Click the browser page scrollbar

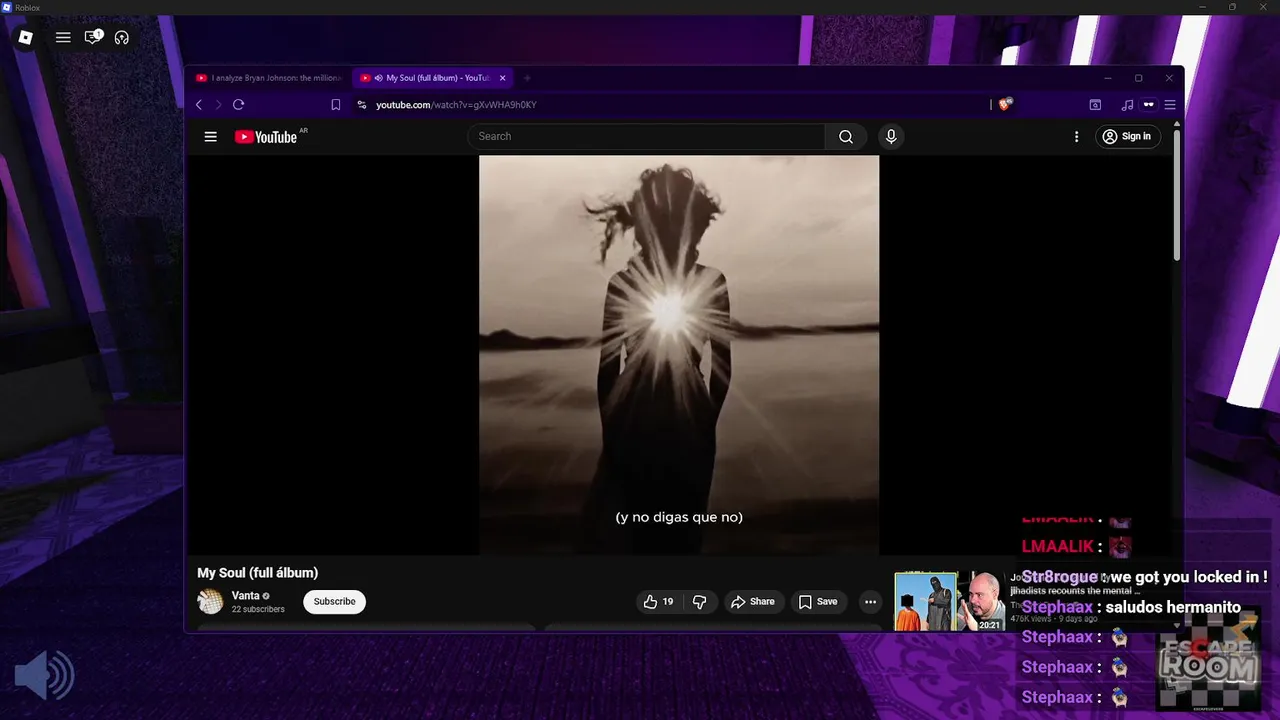tap(1177, 195)
